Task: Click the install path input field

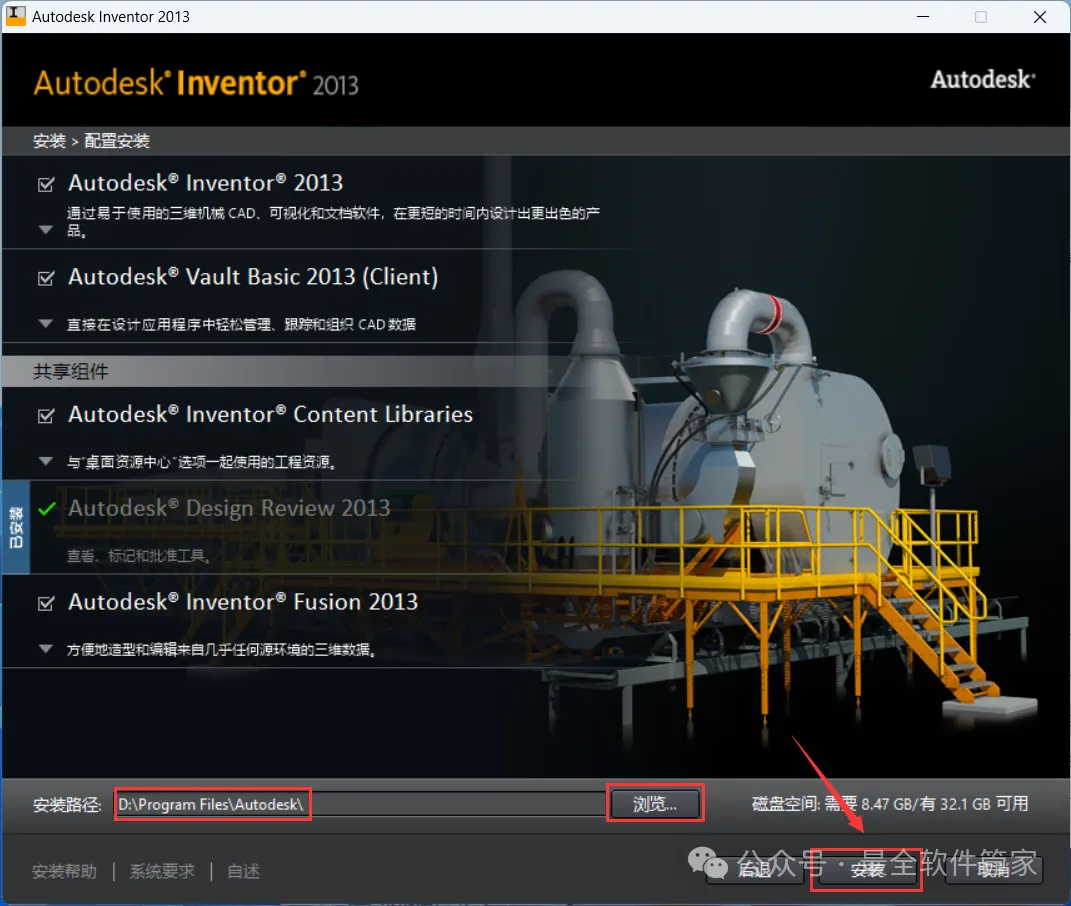Action: [x=361, y=804]
